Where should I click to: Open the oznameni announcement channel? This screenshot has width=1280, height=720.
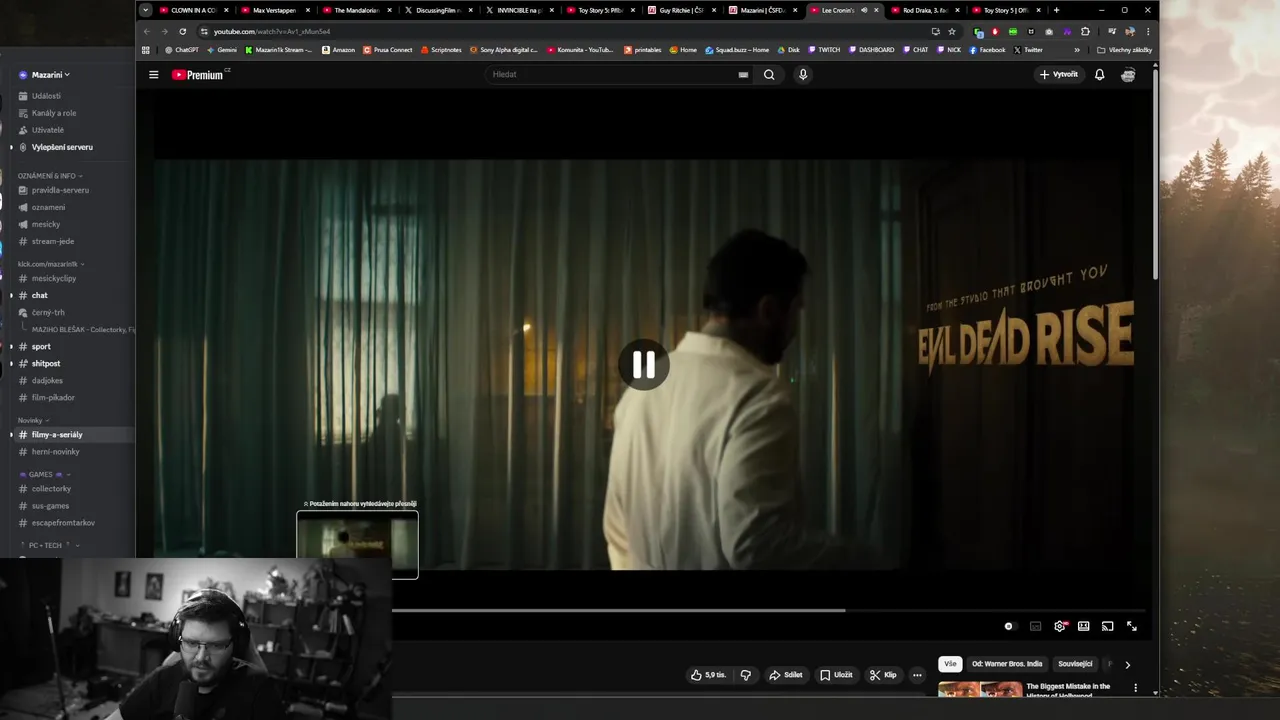point(48,207)
